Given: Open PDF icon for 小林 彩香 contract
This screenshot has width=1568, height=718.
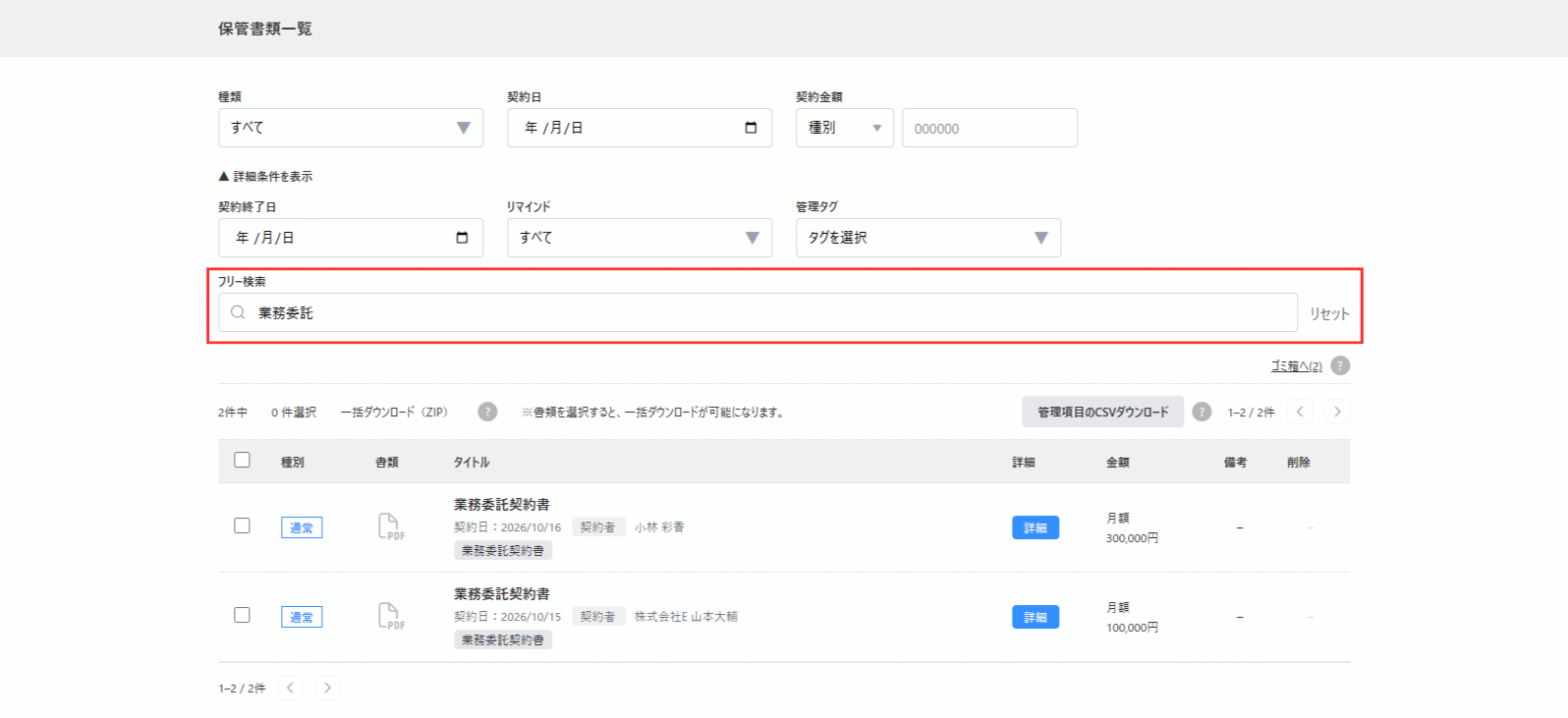Looking at the screenshot, I should (x=390, y=526).
